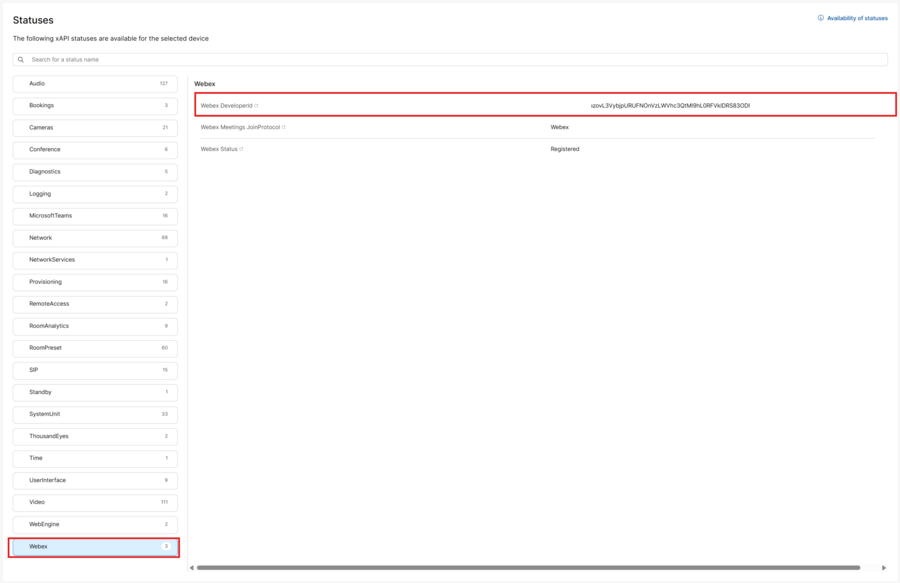Viewport: 900px width, 583px height.
Task: Open external link icon next to Webex Status
Action: coord(242,149)
